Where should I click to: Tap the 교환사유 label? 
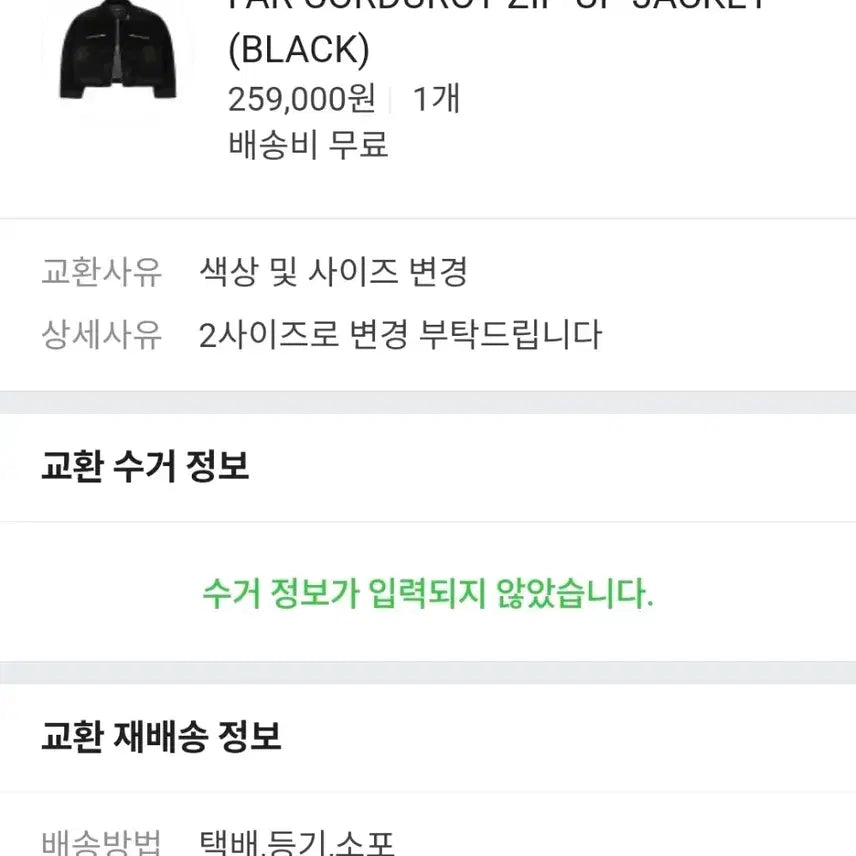101,272
